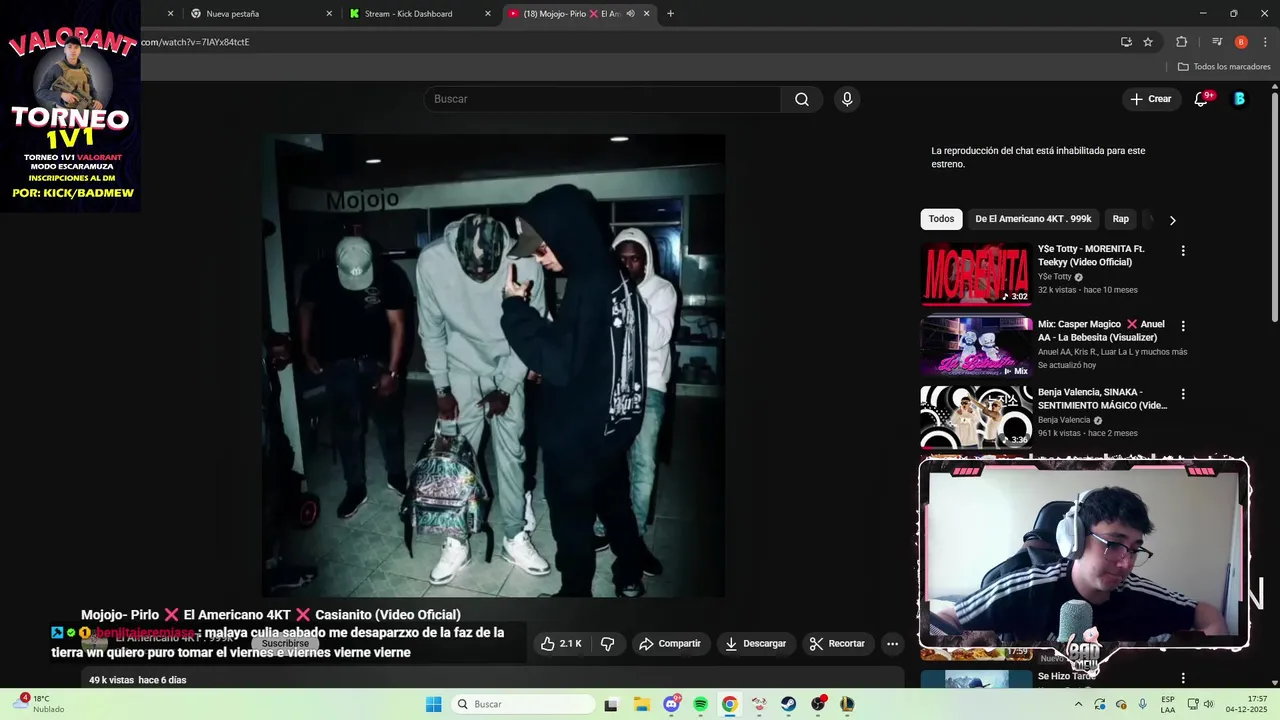Viewport: 1280px width, 720px height.
Task: Select the Todos filter chip
Action: 941,219
